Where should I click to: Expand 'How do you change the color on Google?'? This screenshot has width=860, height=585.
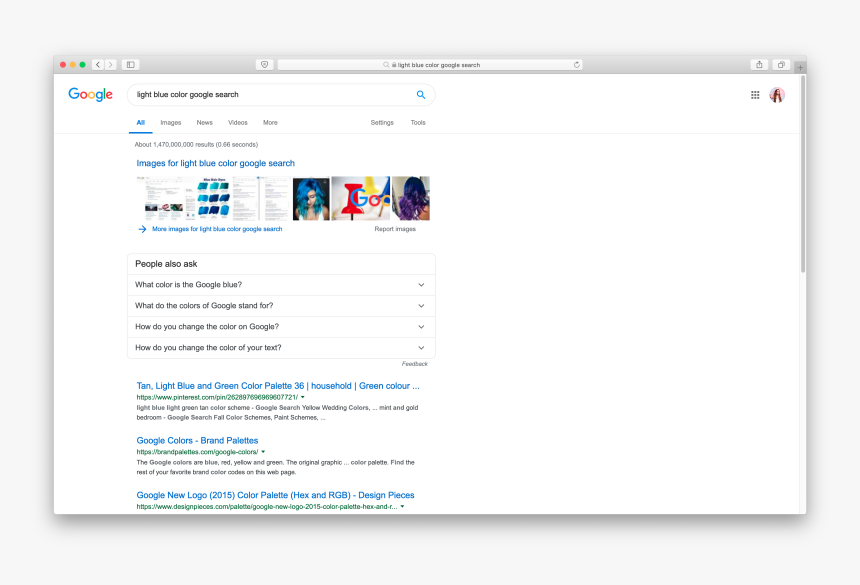[281, 327]
